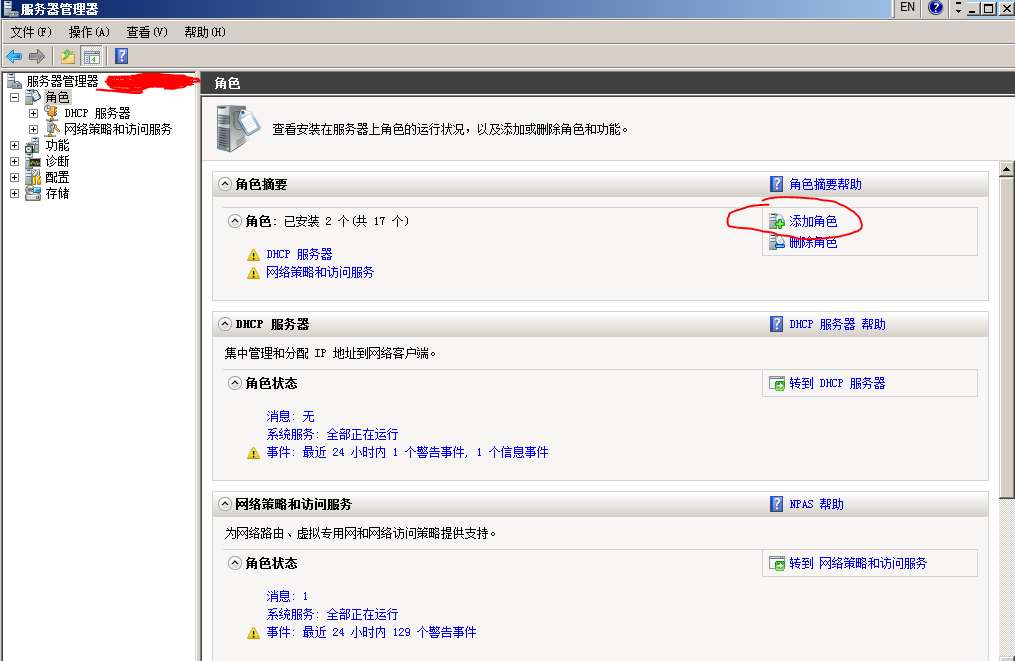Collapse the DHCP 服务器 section chevron
The image size is (1015, 661).
pos(225,324)
